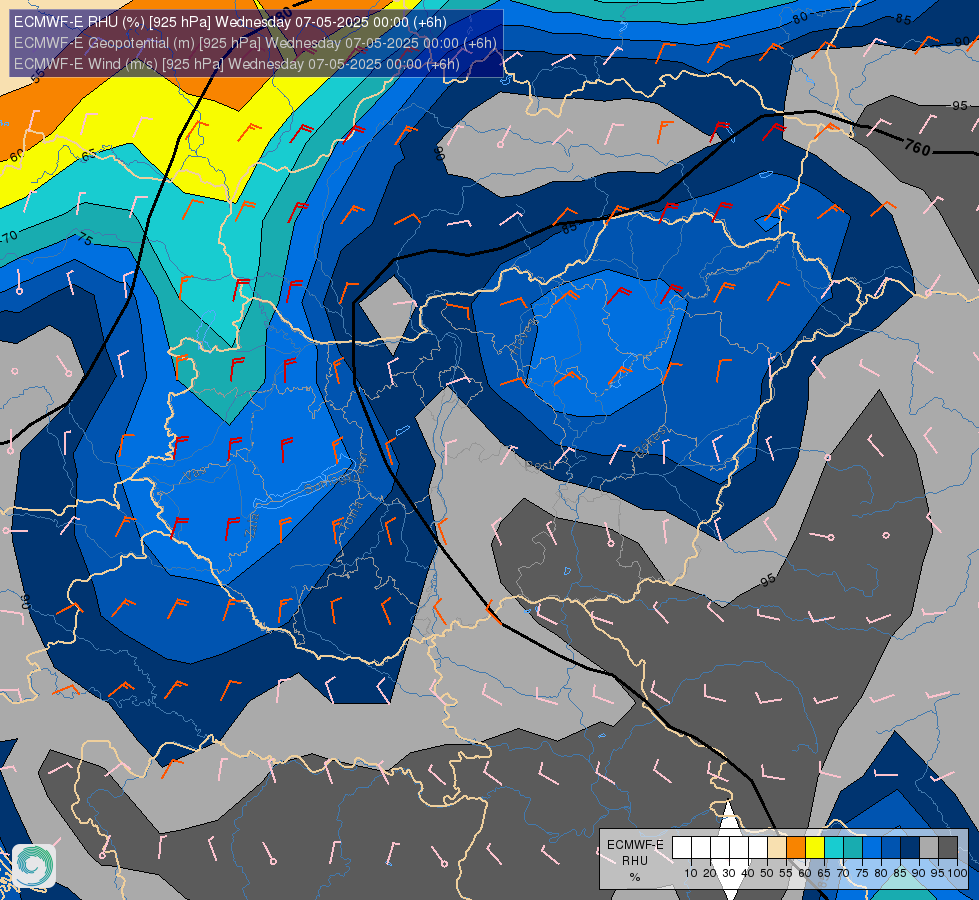Click the 80 contour label near top edge
The height and width of the screenshot is (900, 979).
pyautogui.click(x=800, y=17)
